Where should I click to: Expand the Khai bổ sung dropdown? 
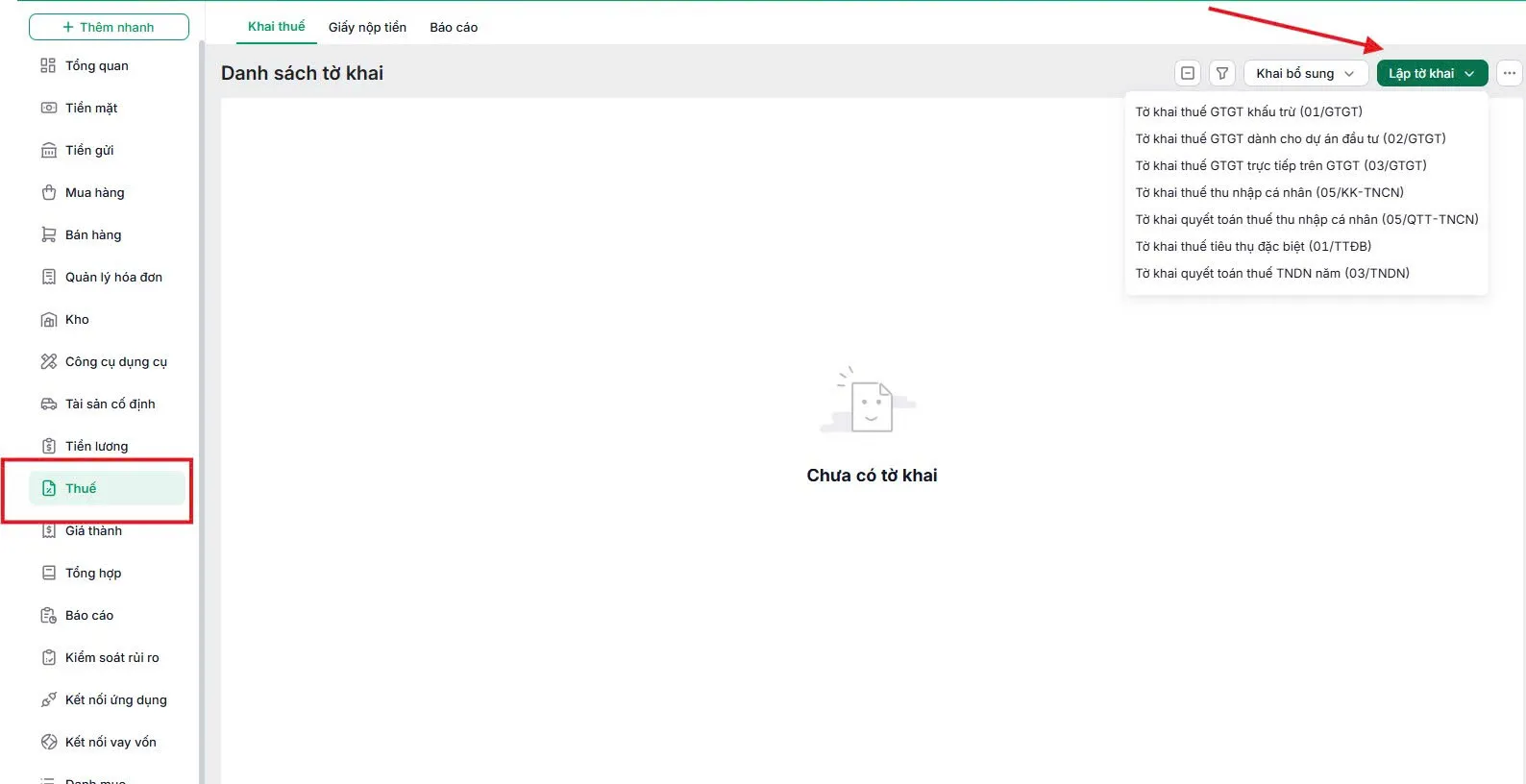(1306, 73)
